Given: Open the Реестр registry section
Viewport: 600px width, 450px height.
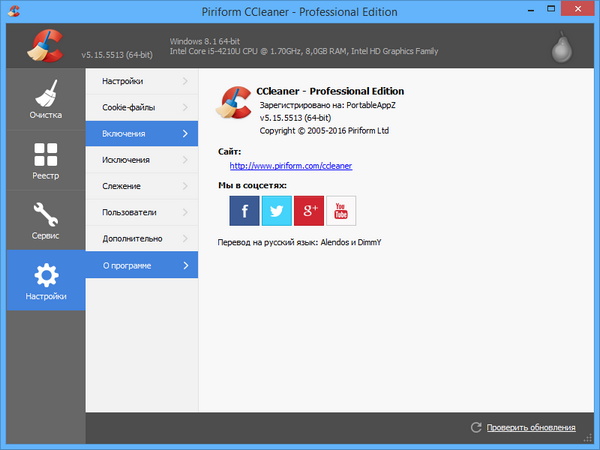Looking at the screenshot, I should [x=46, y=160].
